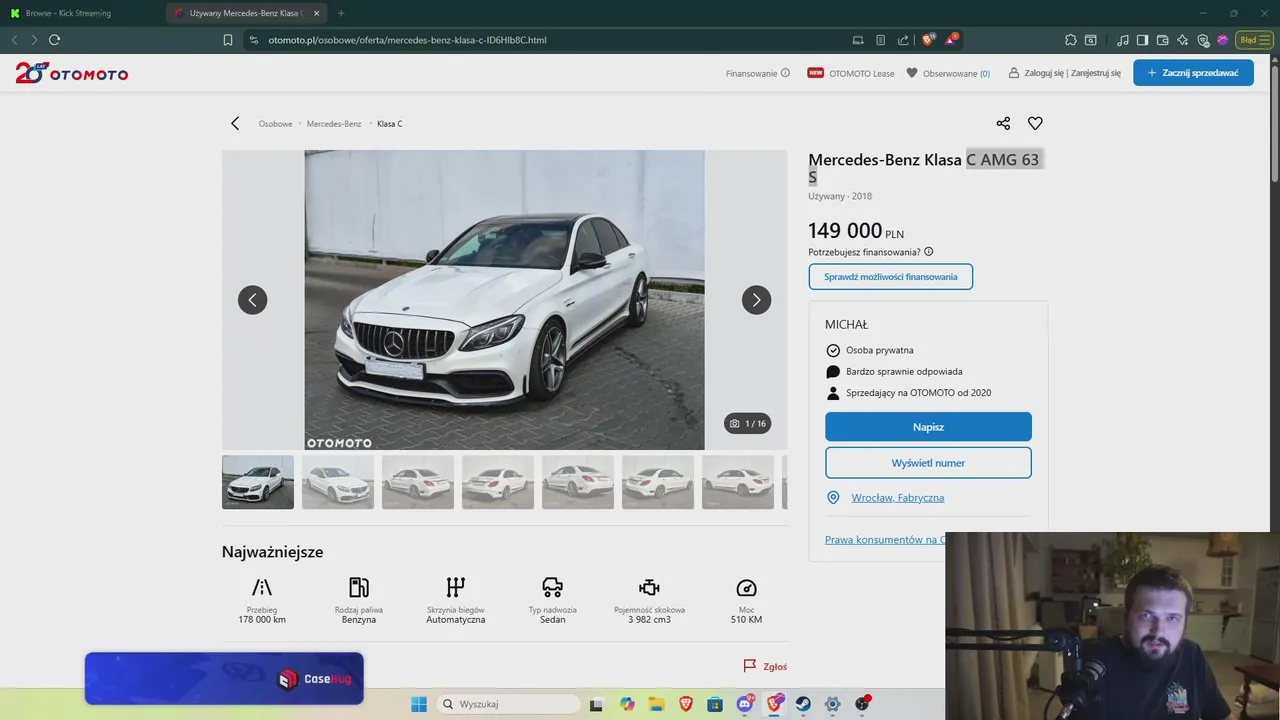1280x720 pixels.
Task: Click the Przebieg 178 000 km value
Action: (x=262, y=620)
